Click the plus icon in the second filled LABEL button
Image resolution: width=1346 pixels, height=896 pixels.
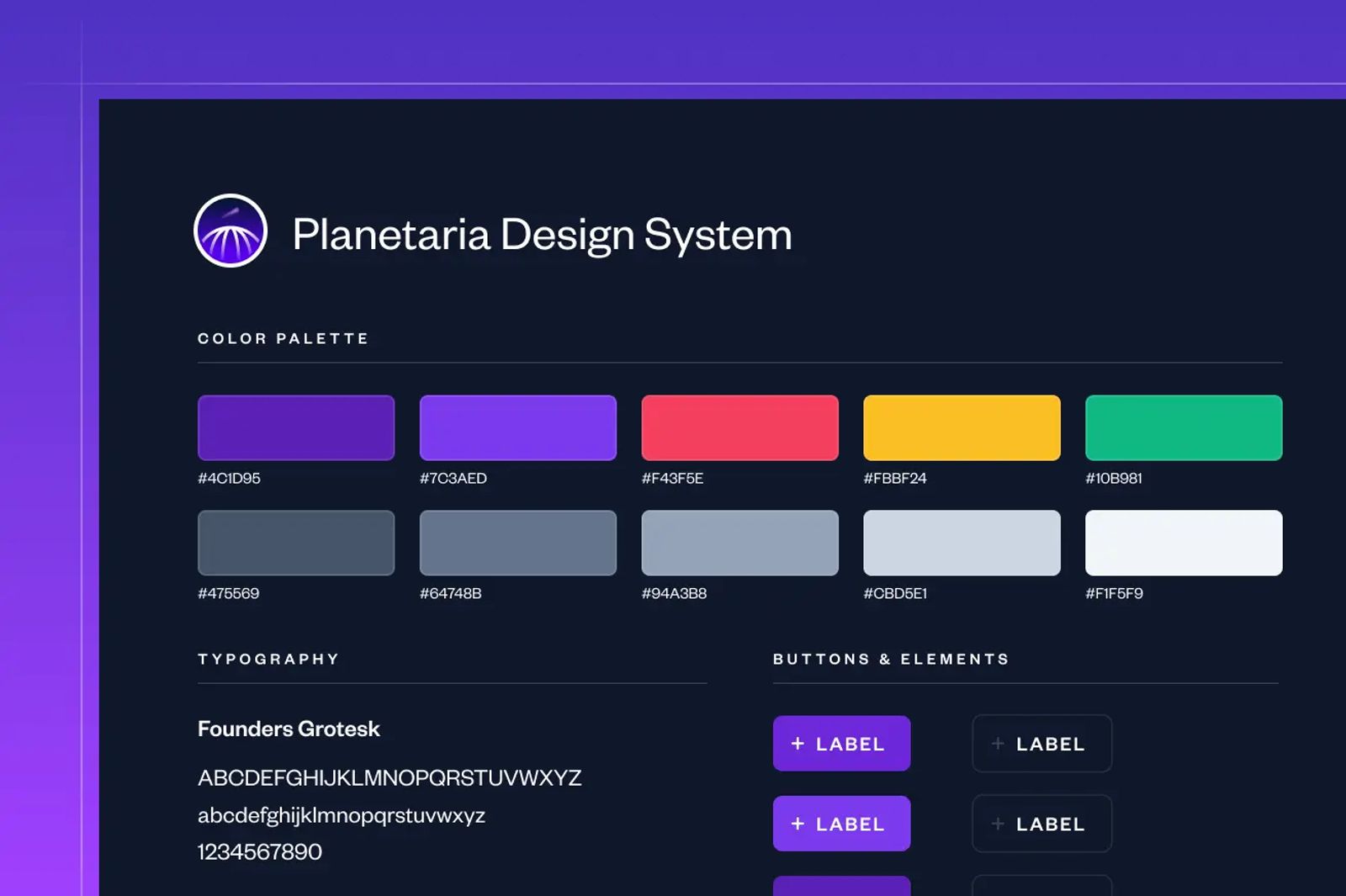[x=798, y=824]
